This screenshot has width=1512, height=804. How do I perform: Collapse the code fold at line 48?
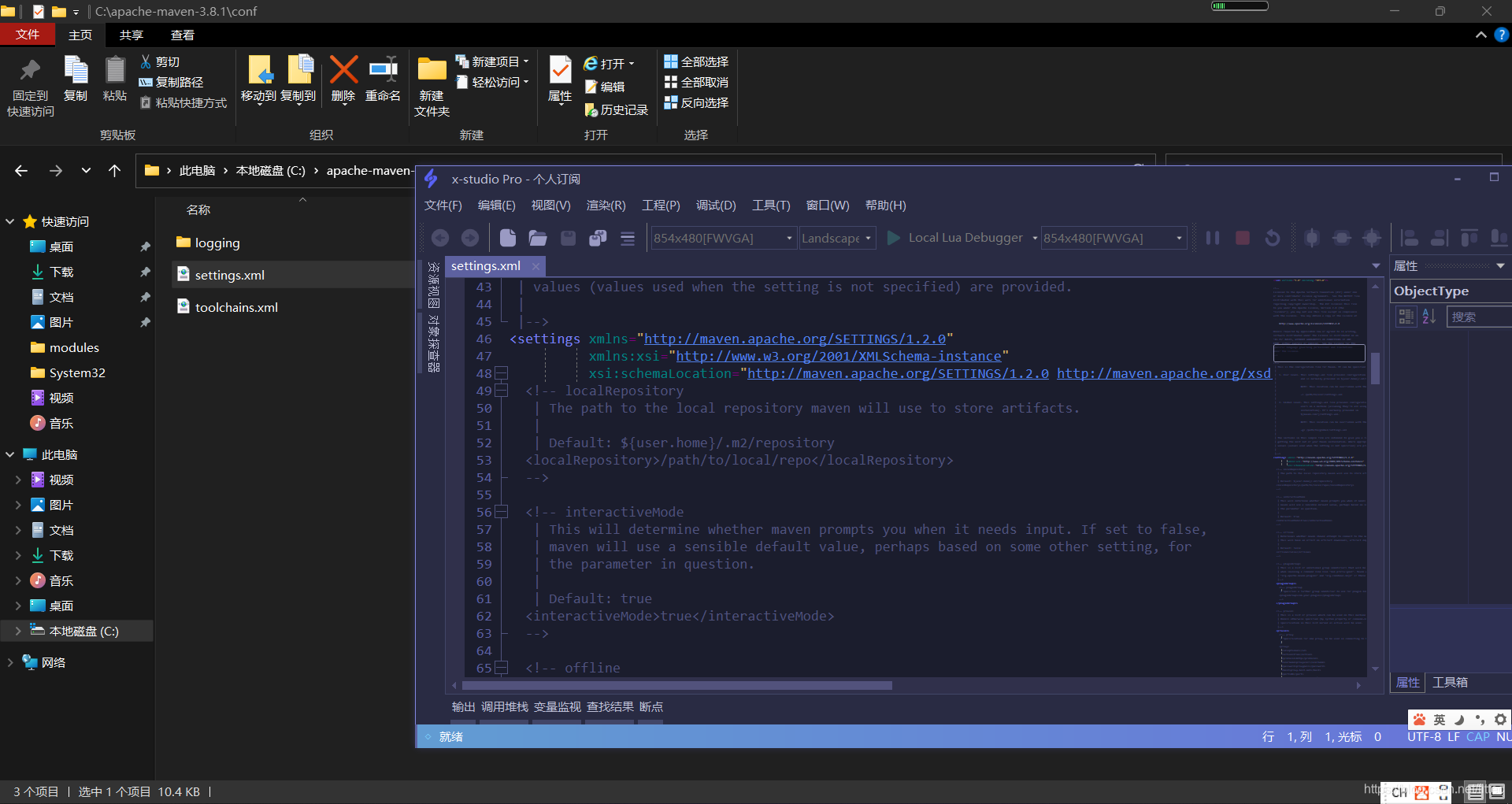(501, 373)
